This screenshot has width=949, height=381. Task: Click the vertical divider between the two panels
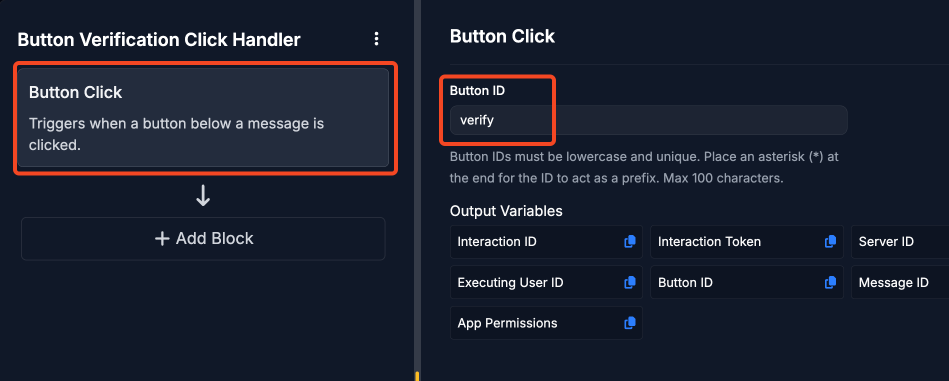[x=417, y=190]
